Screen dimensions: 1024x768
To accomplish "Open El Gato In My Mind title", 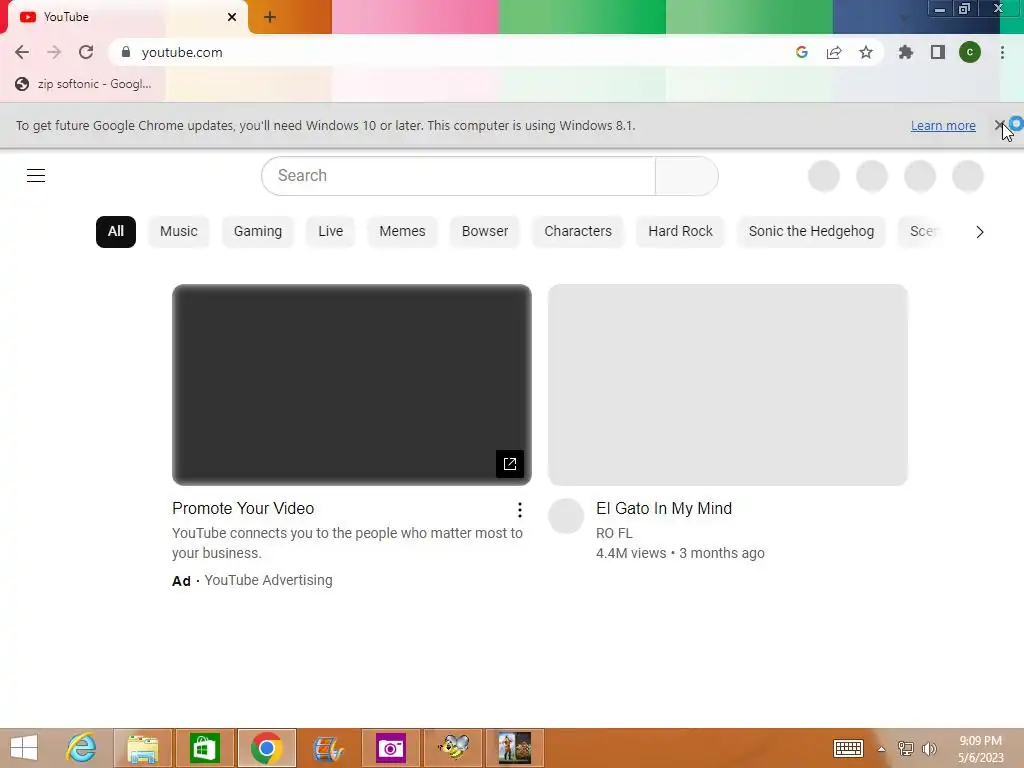I will 664,508.
